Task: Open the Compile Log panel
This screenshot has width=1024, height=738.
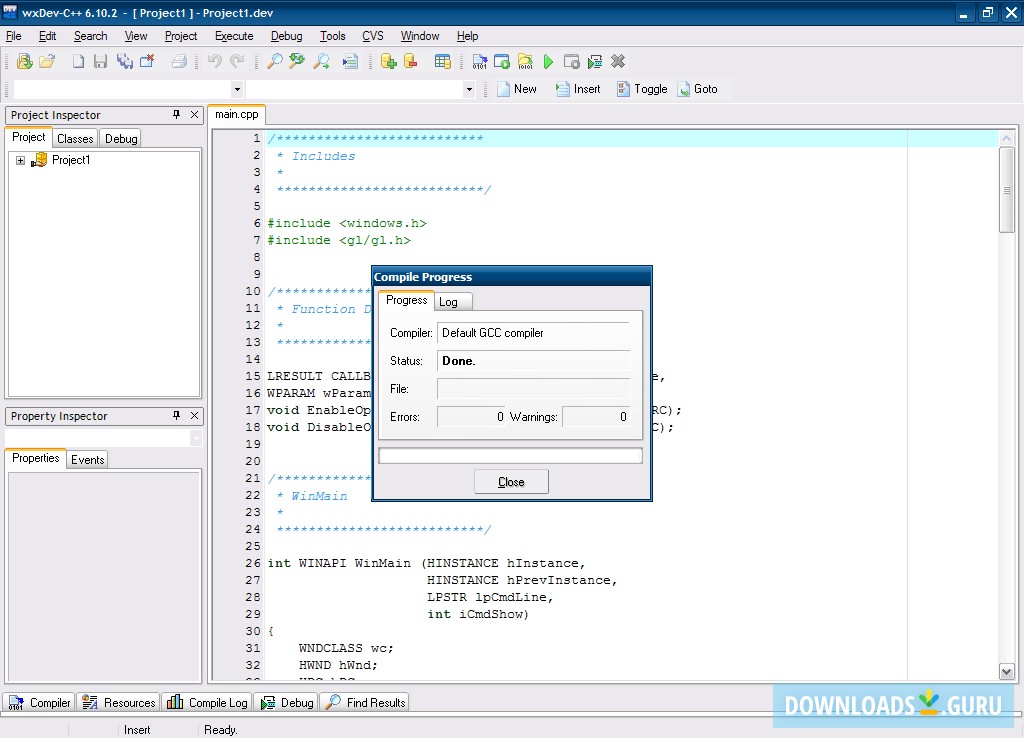Action: (x=206, y=702)
